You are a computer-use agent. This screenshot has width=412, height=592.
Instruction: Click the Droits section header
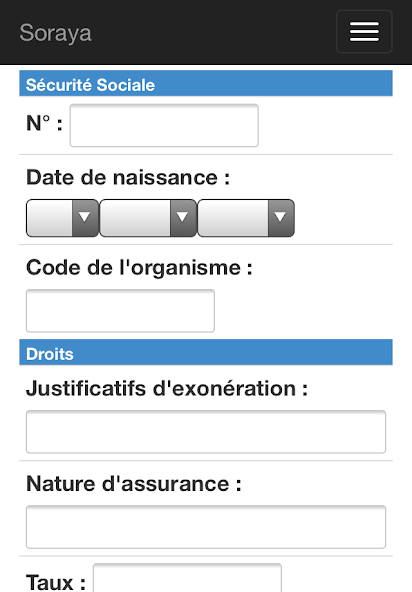point(206,352)
